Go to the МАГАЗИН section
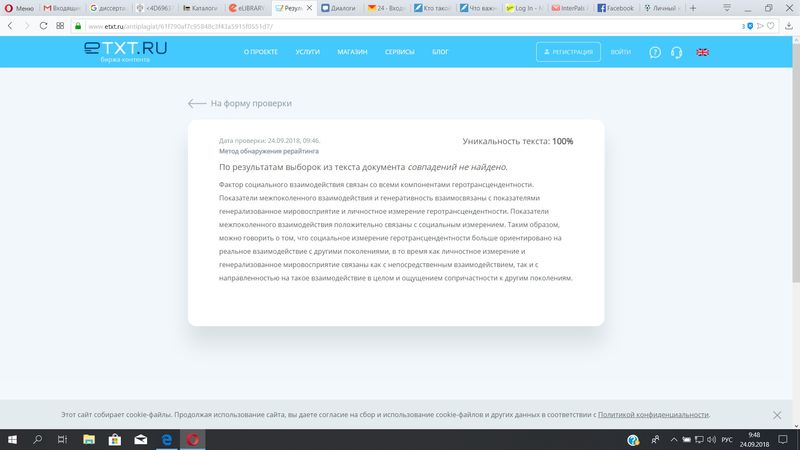Image resolution: width=800 pixels, height=450 pixels. [352, 52]
